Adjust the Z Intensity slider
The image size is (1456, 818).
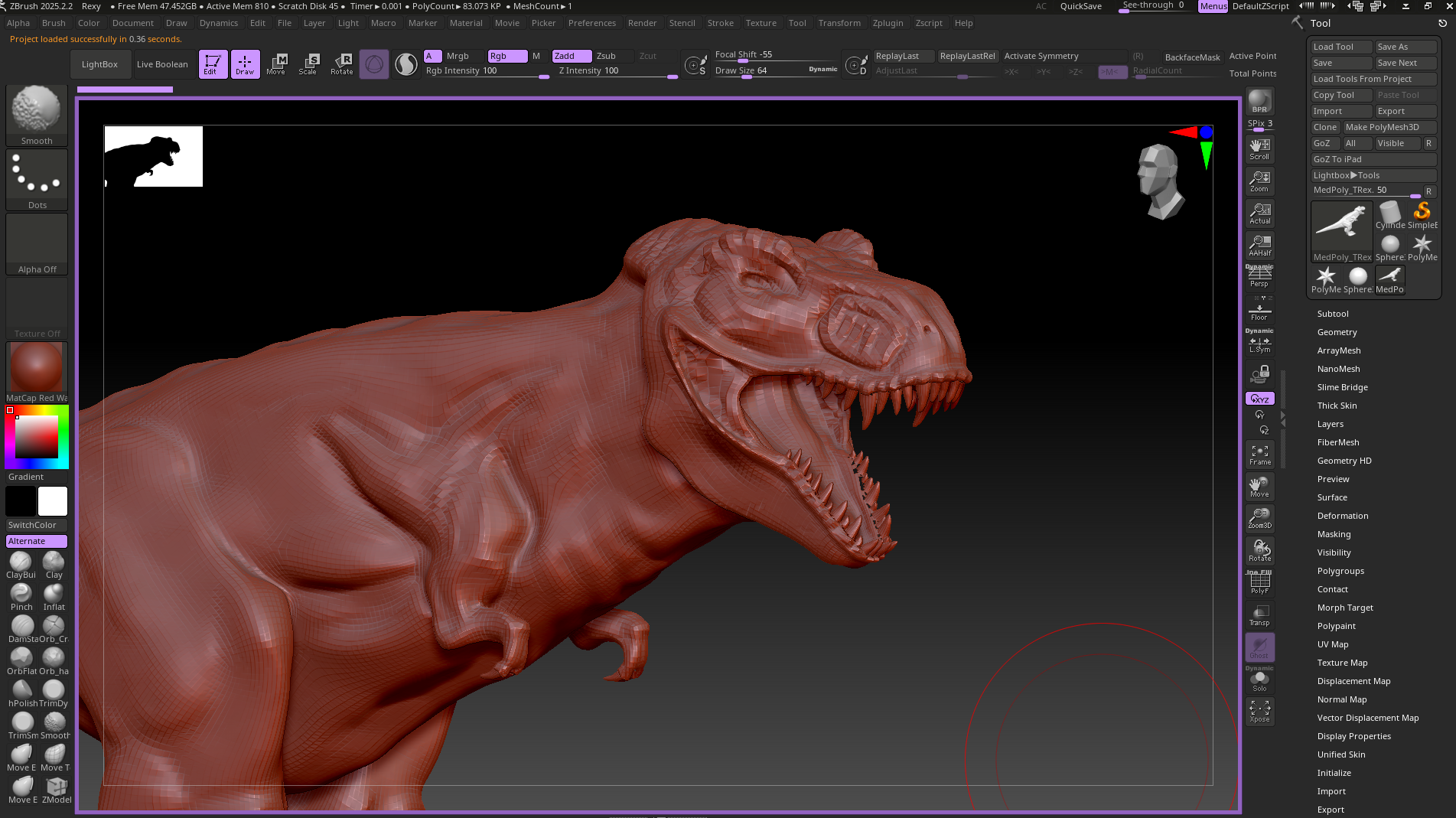617,70
